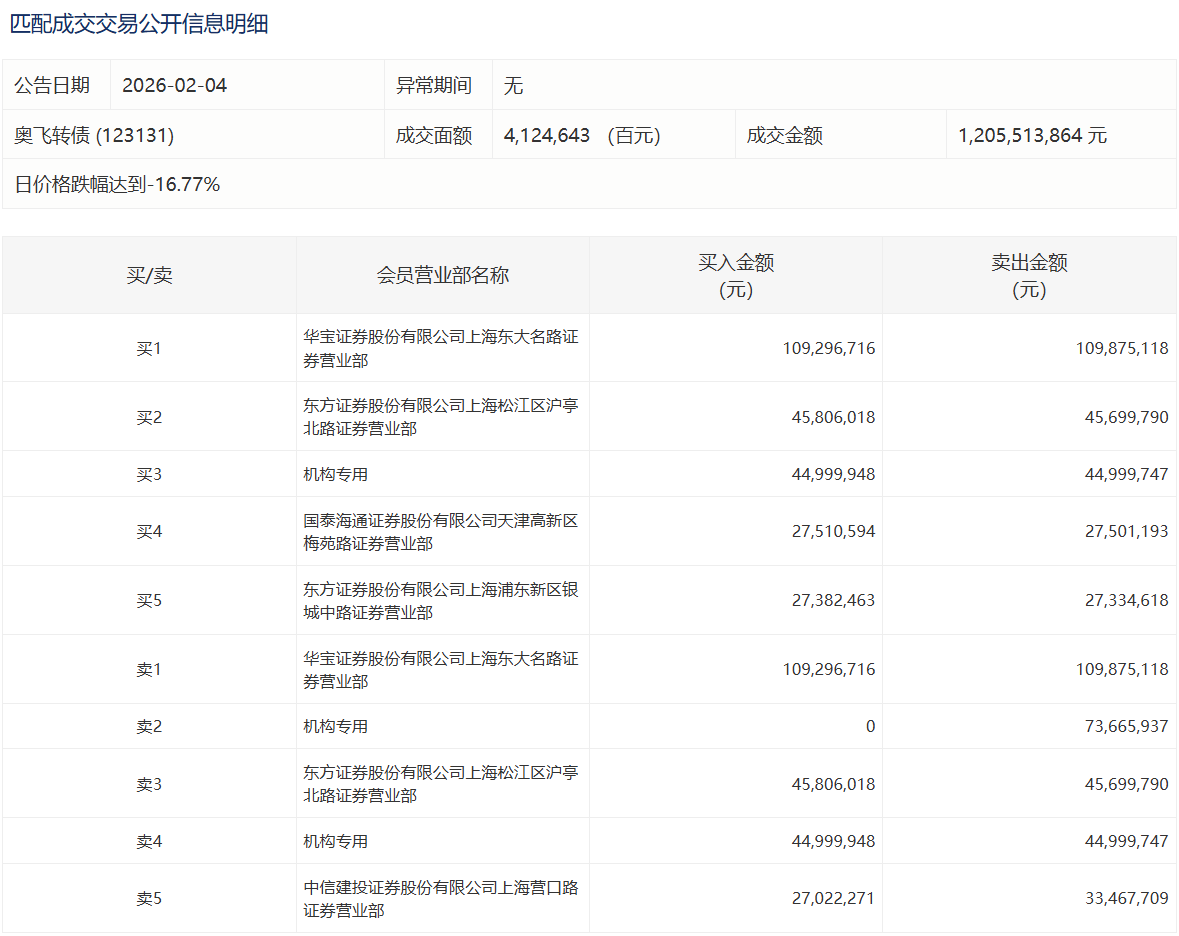Open 华宝证券 branch in the 买1 row

tap(440, 348)
